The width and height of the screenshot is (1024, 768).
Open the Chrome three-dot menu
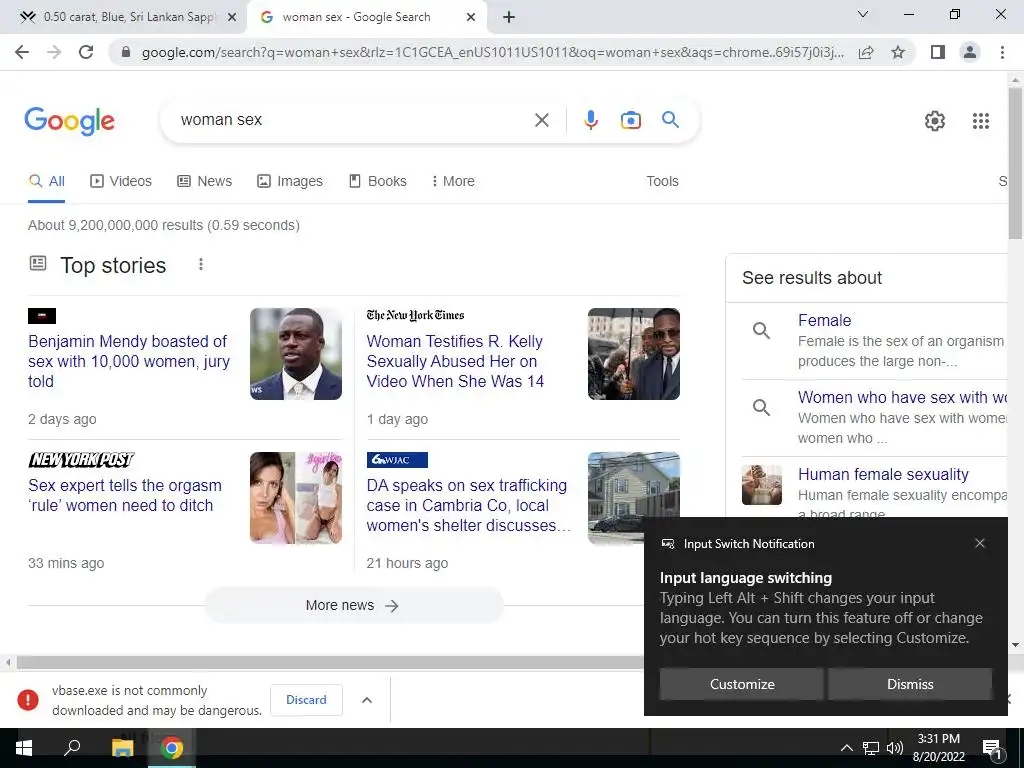1002,52
